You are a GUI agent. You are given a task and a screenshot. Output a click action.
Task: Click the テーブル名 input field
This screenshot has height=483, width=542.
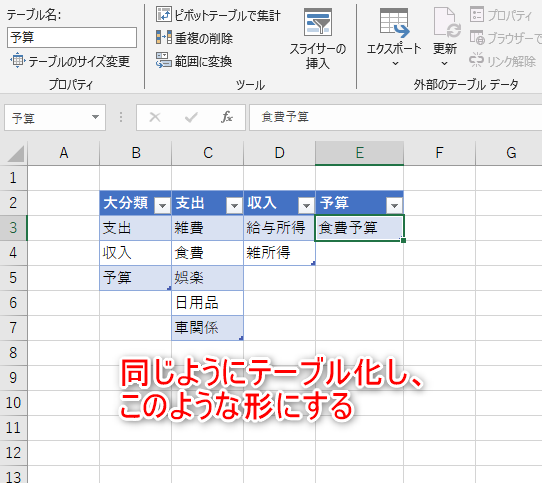point(72,37)
